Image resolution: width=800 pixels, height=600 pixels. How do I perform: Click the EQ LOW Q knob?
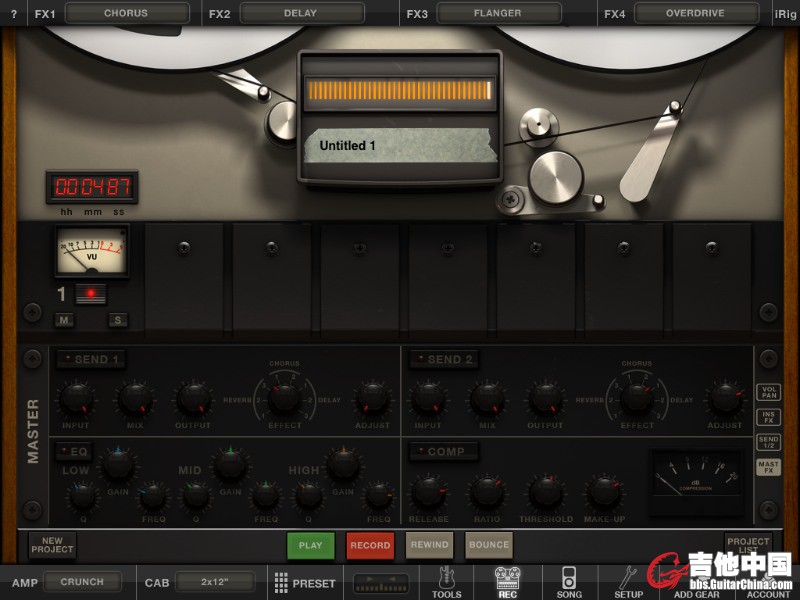82,496
